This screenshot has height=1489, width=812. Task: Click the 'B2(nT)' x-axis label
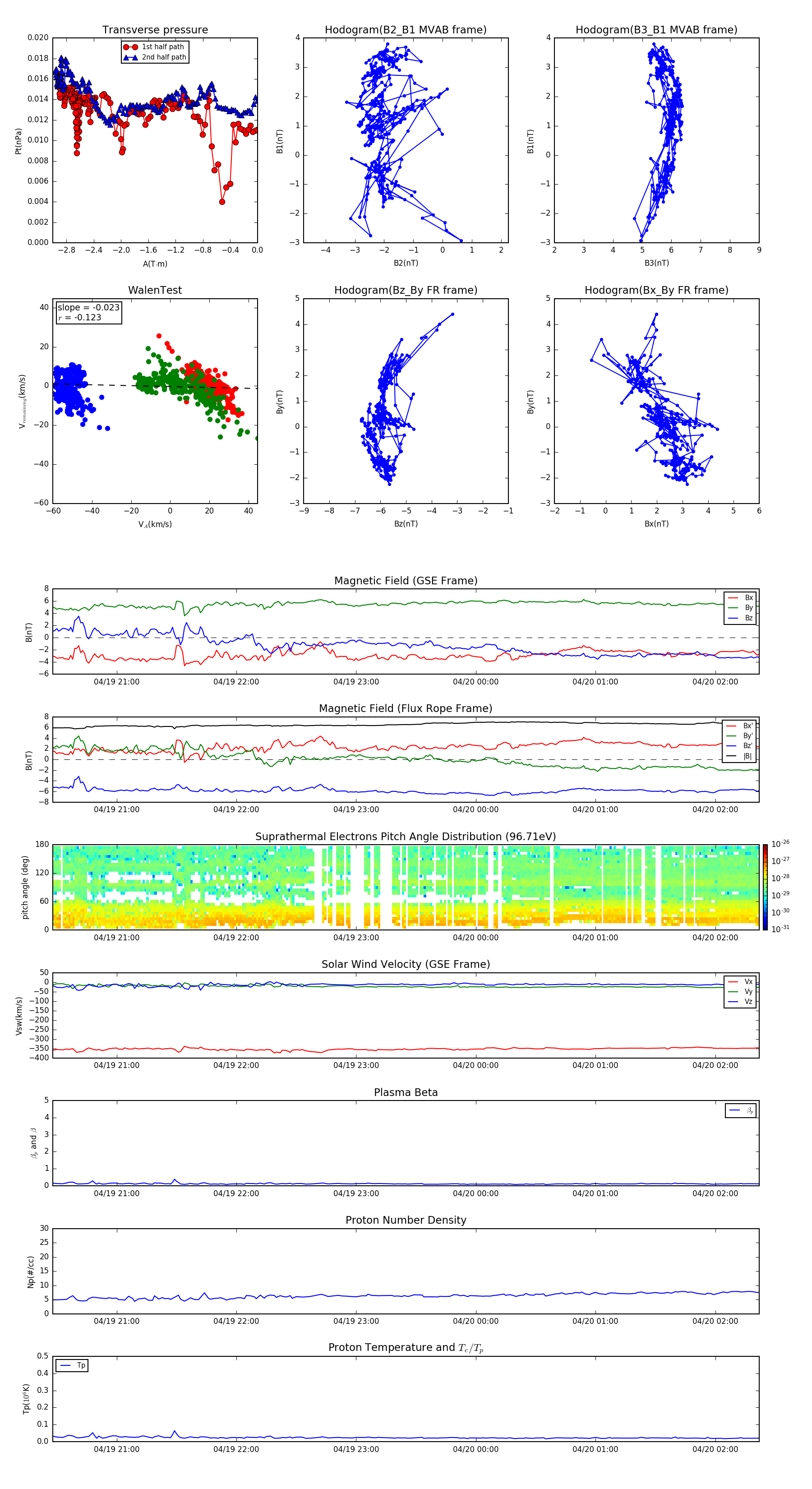(x=406, y=263)
